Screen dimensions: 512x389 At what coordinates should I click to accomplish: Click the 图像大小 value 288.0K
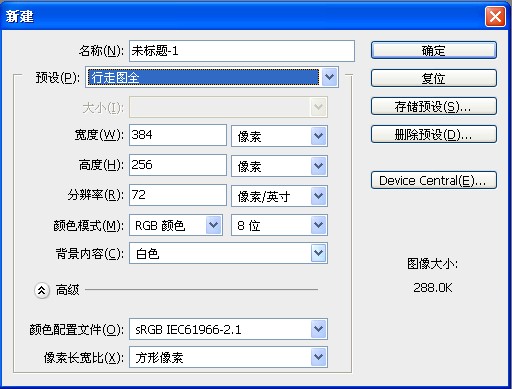point(433,287)
